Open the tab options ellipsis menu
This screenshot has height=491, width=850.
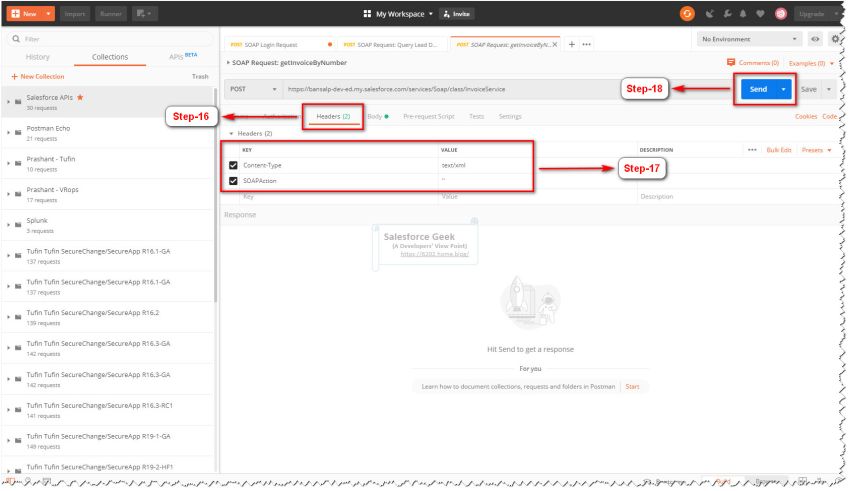(x=587, y=44)
